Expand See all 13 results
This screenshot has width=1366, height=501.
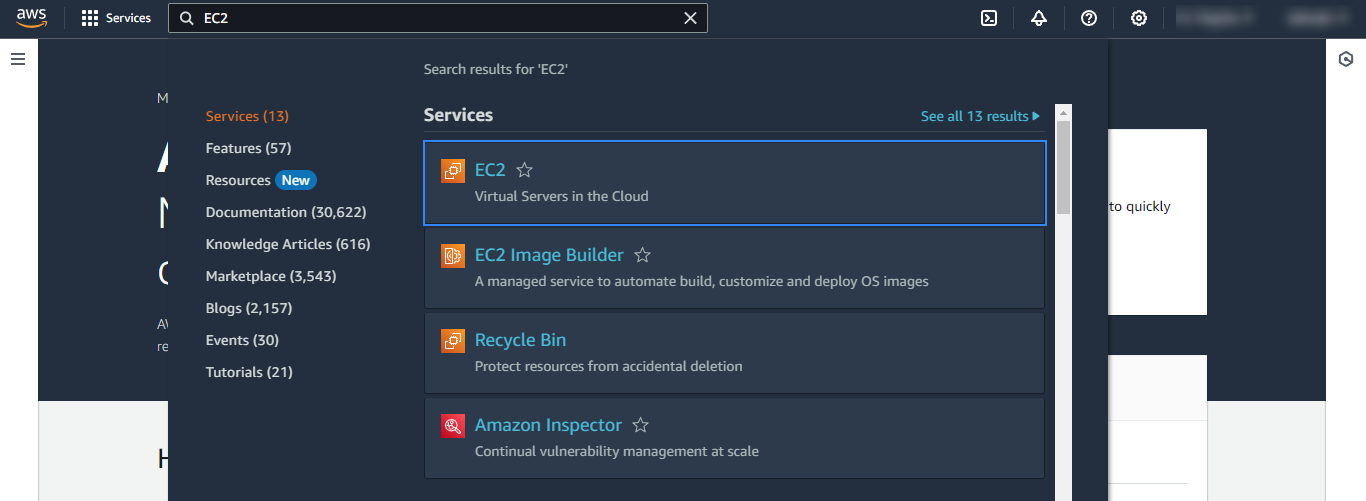click(x=980, y=116)
